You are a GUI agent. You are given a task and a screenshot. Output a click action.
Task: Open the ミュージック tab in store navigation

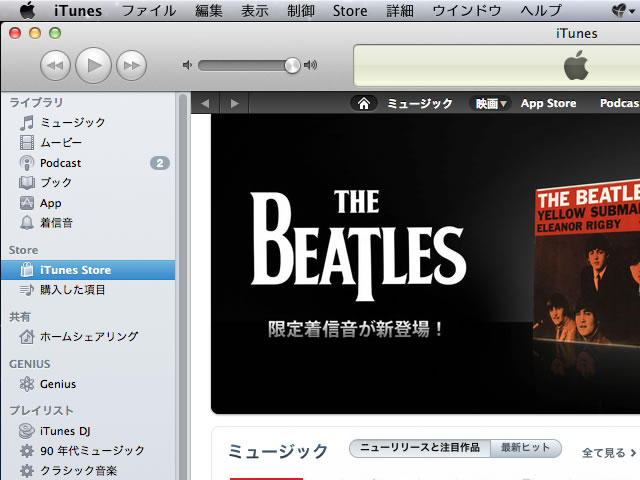click(x=420, y=103)
